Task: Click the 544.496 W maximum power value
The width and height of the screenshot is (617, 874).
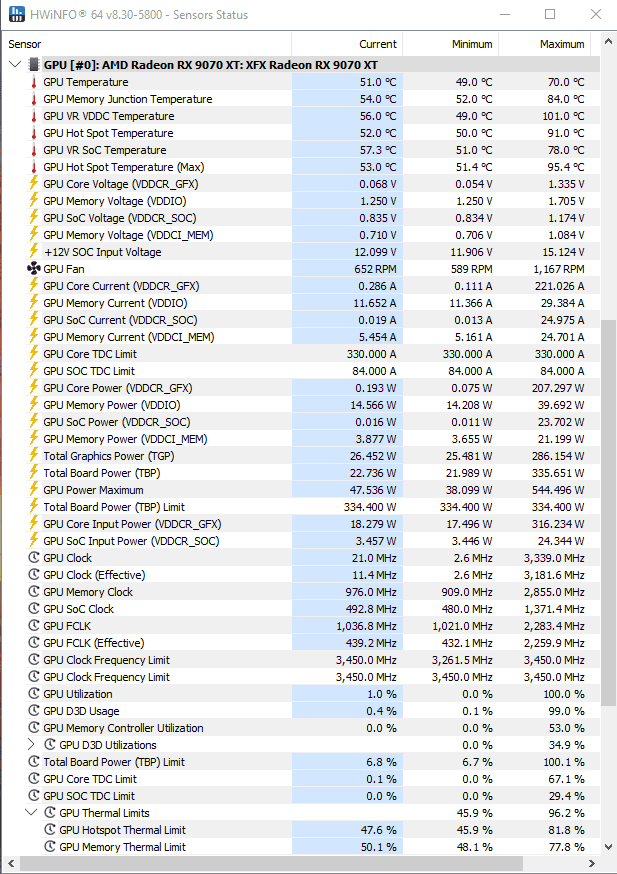Action: pos(557,490)
